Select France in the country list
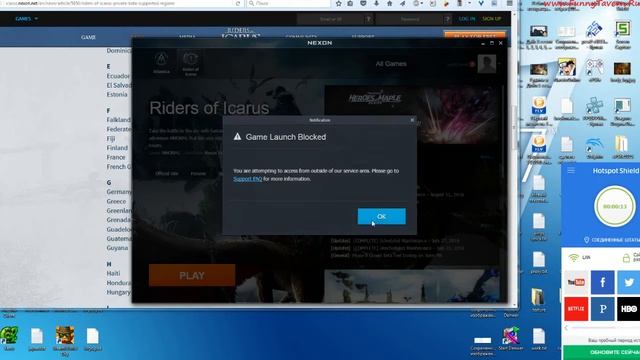640x360 pixels. (x=116, y=157)
